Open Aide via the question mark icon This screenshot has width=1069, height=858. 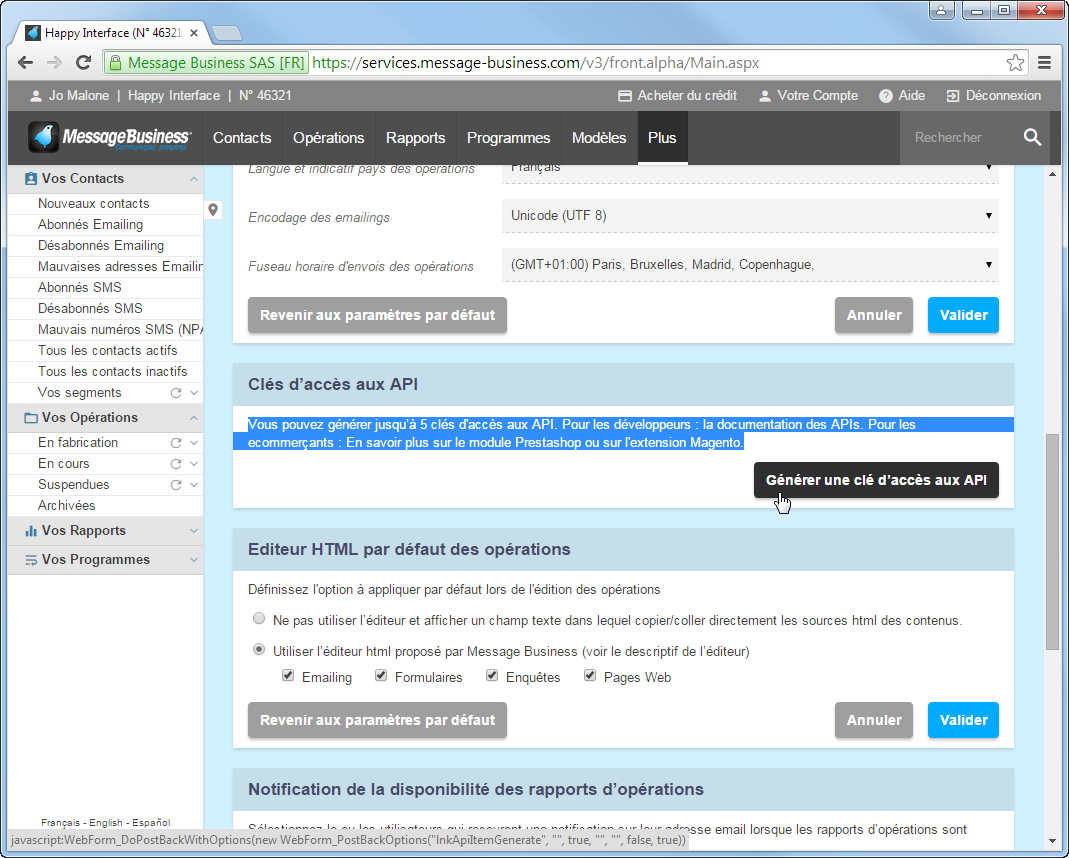click(x=887, y=96)
